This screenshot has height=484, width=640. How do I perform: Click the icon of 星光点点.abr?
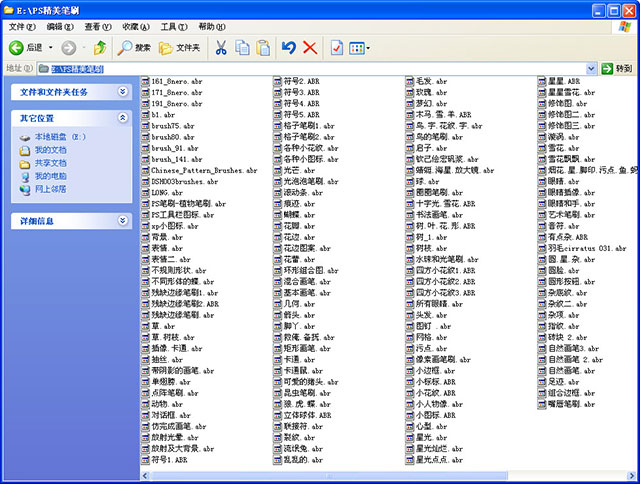pyautogui.click(x=410, y=460)
